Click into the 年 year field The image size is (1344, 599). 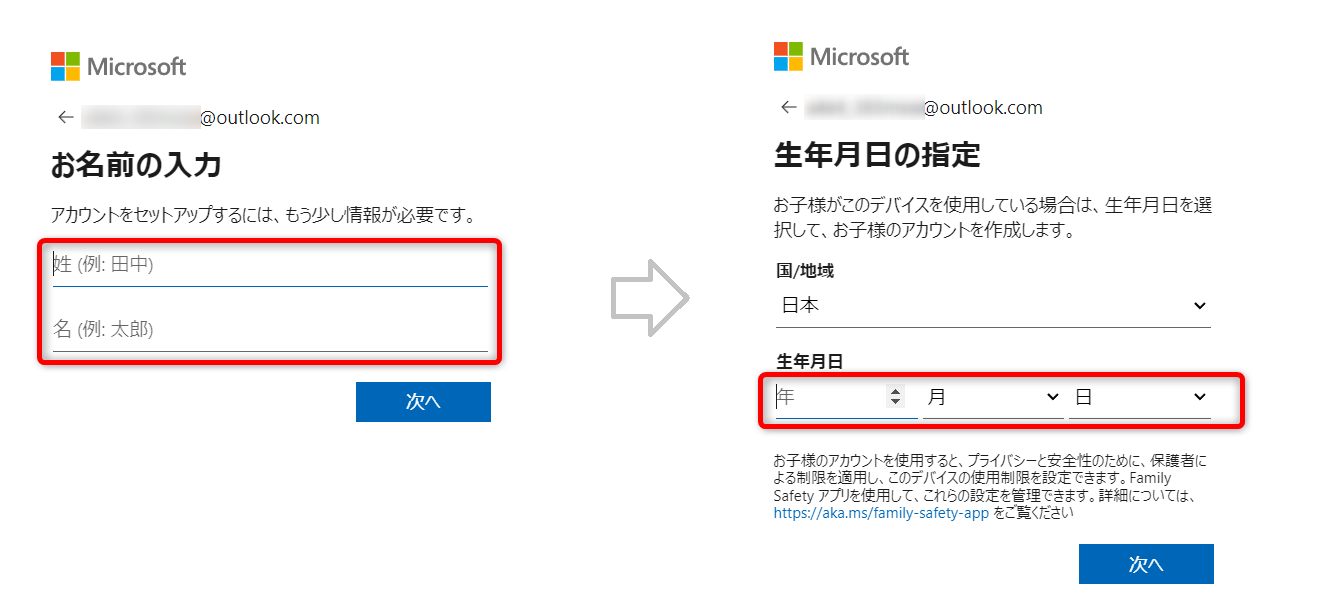(x=828, y=398)
